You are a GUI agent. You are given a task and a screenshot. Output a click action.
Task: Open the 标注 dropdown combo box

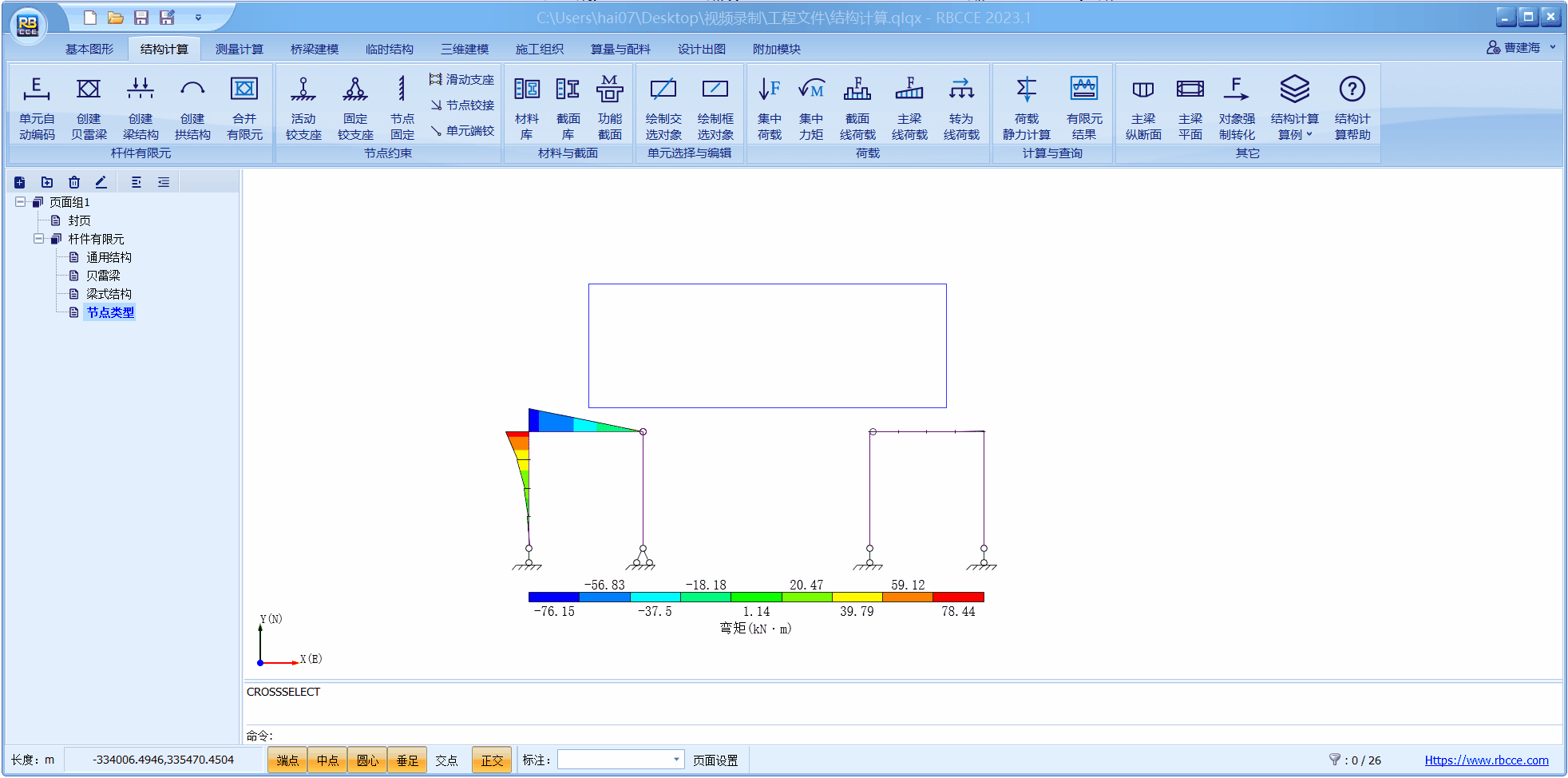[676, 760]
